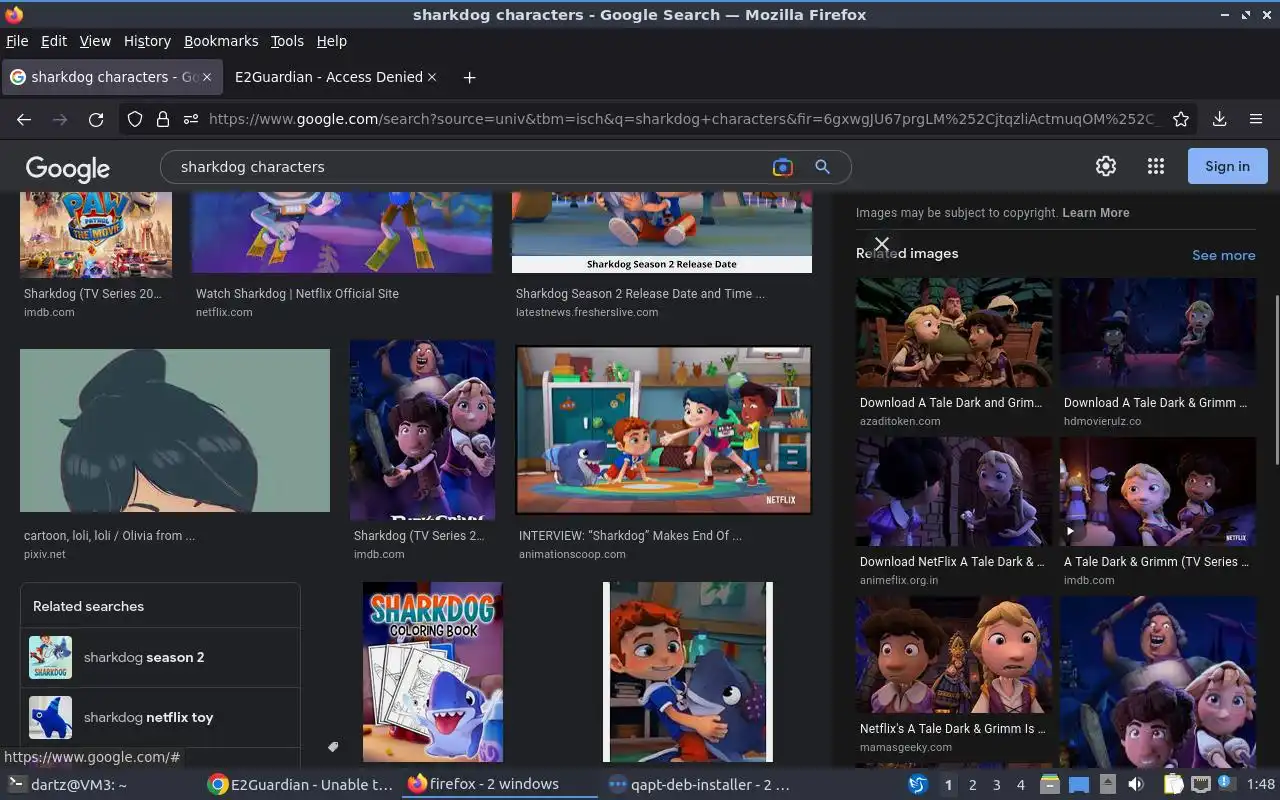This screenshot has width=1280, height=800.
Task: Open the Sharkdog TV Series imdb.com poster thumbnail
Action: pos(422,430)
